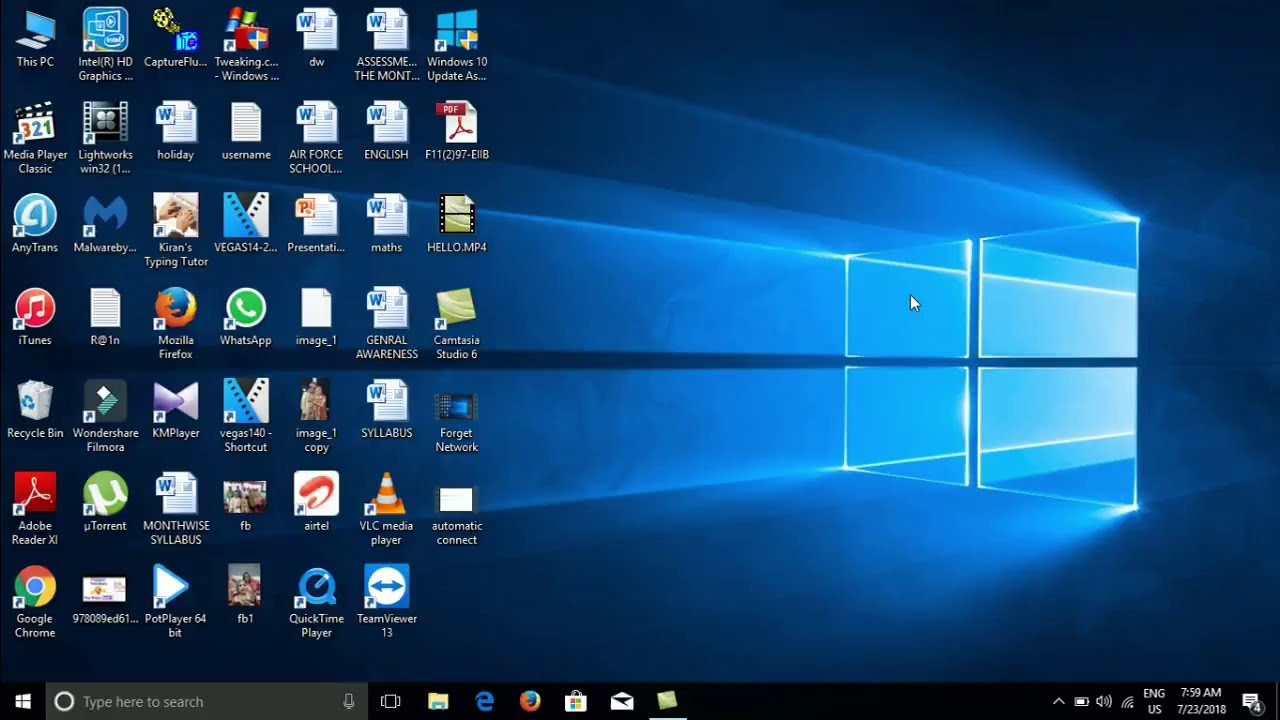Show hidden system tray icons
The width and height of the screenshot is (1280, 720).
point(1059,701)
